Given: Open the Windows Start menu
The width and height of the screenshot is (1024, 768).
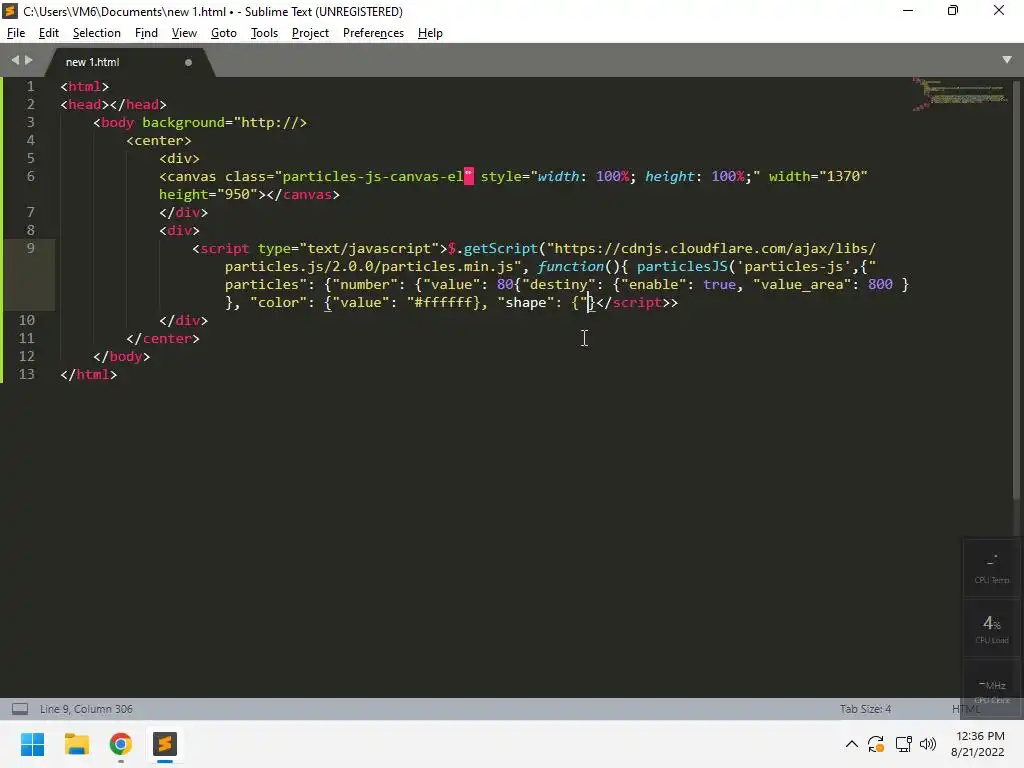Looking at the screenshot, I should [32, 744].
